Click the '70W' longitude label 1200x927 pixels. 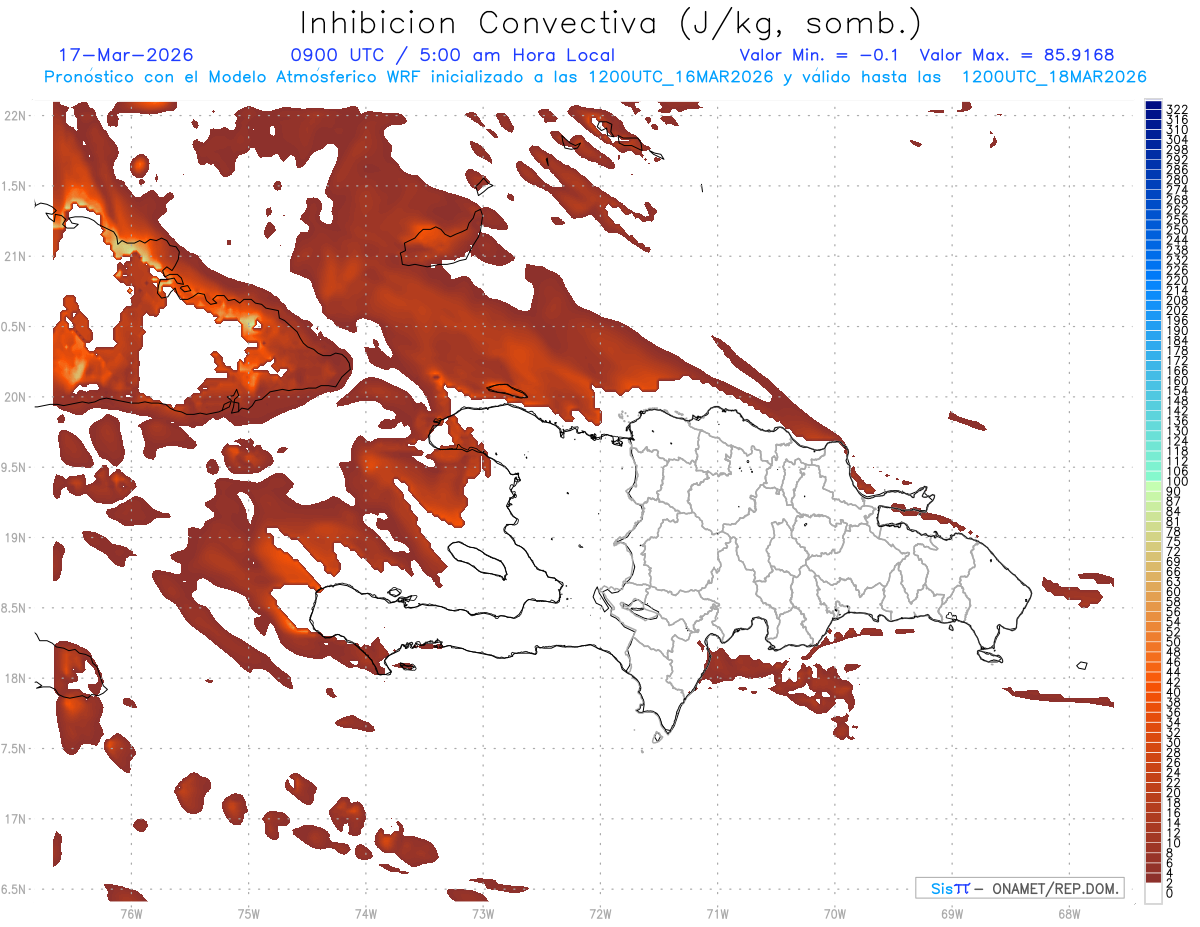834,913
